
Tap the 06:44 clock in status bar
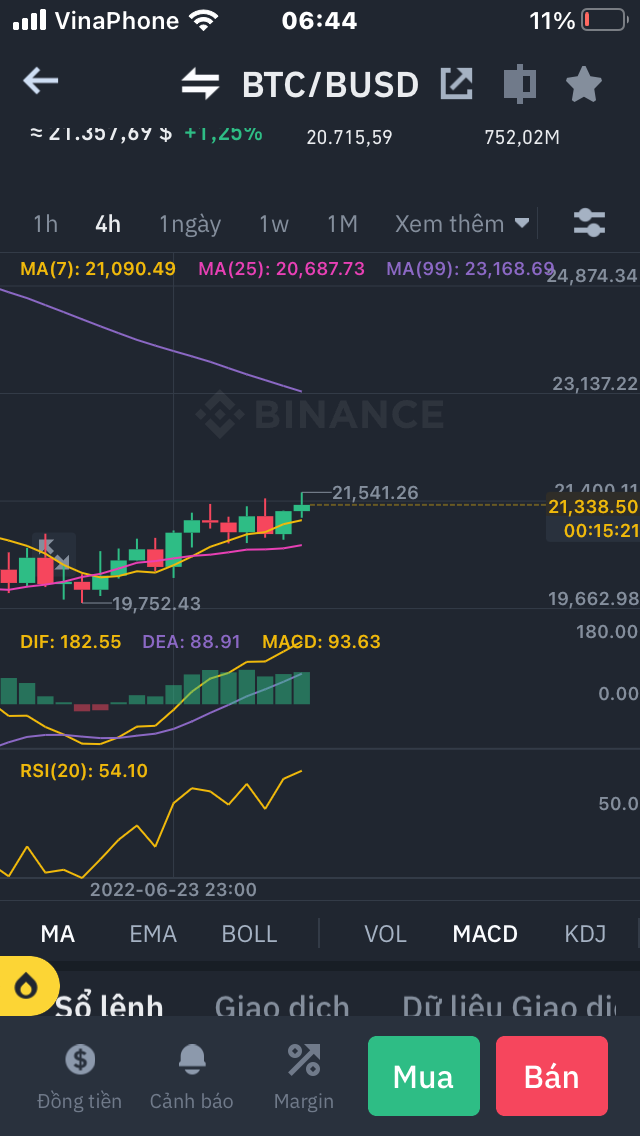(x=320, y=20)
